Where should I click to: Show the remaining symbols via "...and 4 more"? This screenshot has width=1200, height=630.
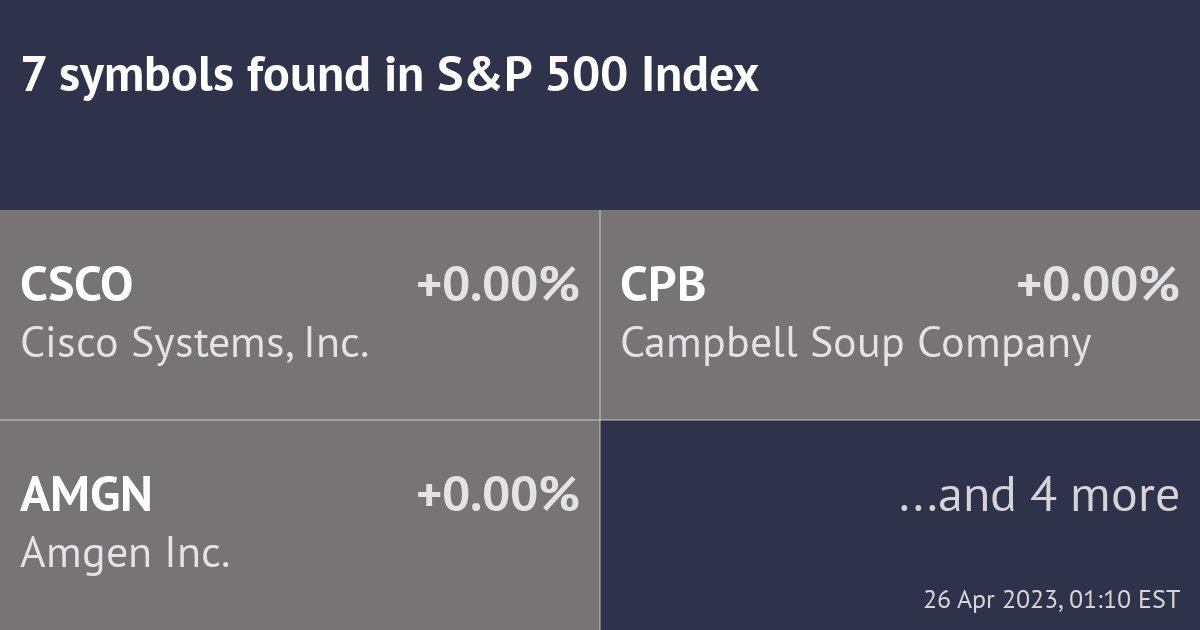pyautogui.click(x=1039, y=495)
